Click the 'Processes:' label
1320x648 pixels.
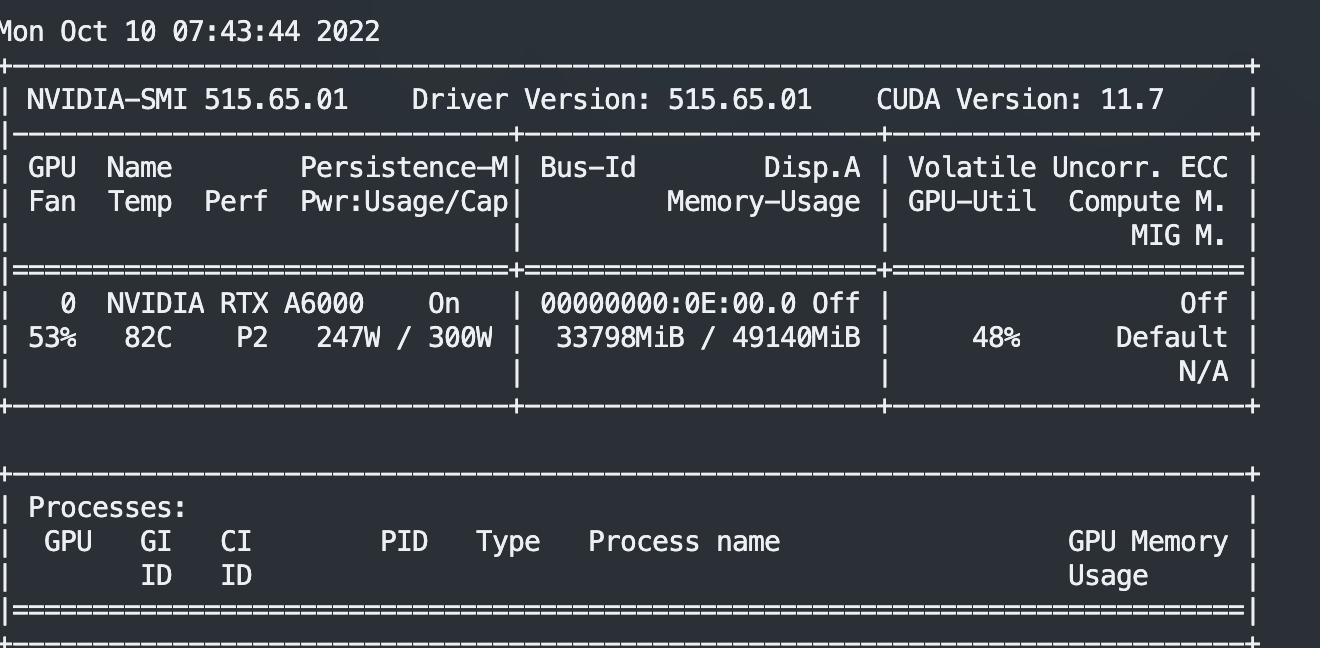[107, 507]
